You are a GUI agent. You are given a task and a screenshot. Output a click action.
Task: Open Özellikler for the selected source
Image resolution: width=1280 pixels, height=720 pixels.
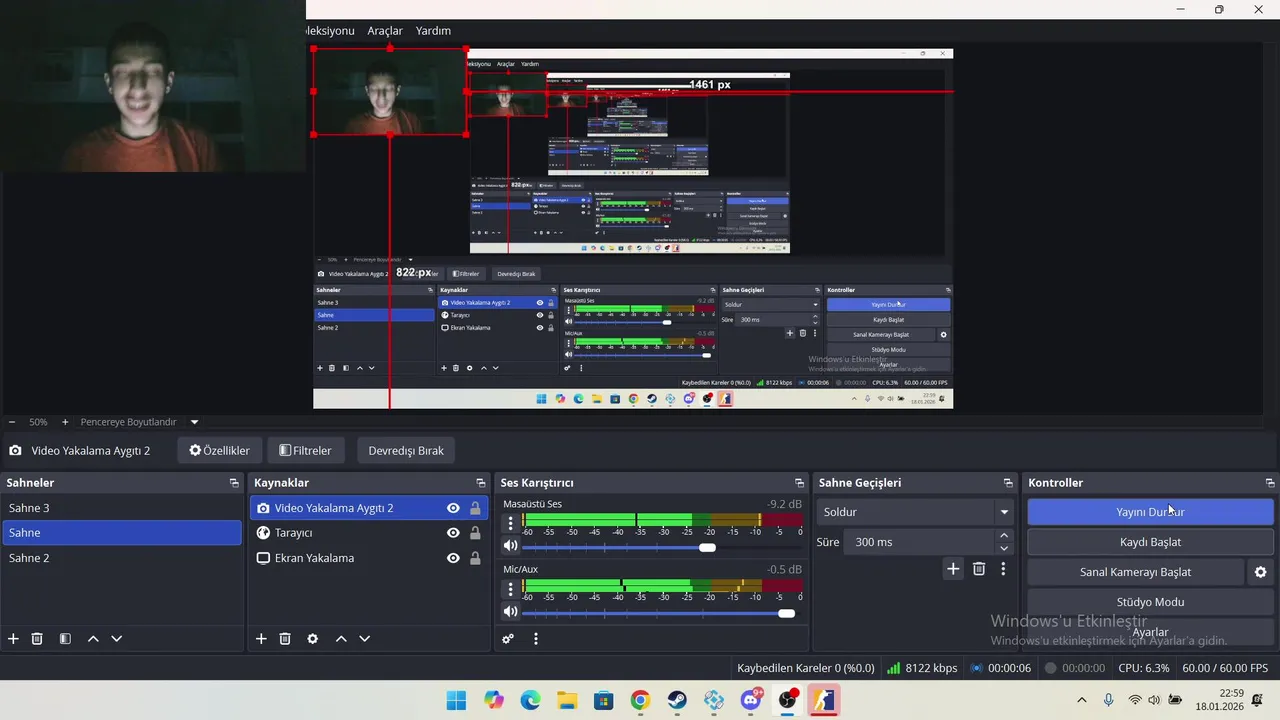click(x=219, y=451)
